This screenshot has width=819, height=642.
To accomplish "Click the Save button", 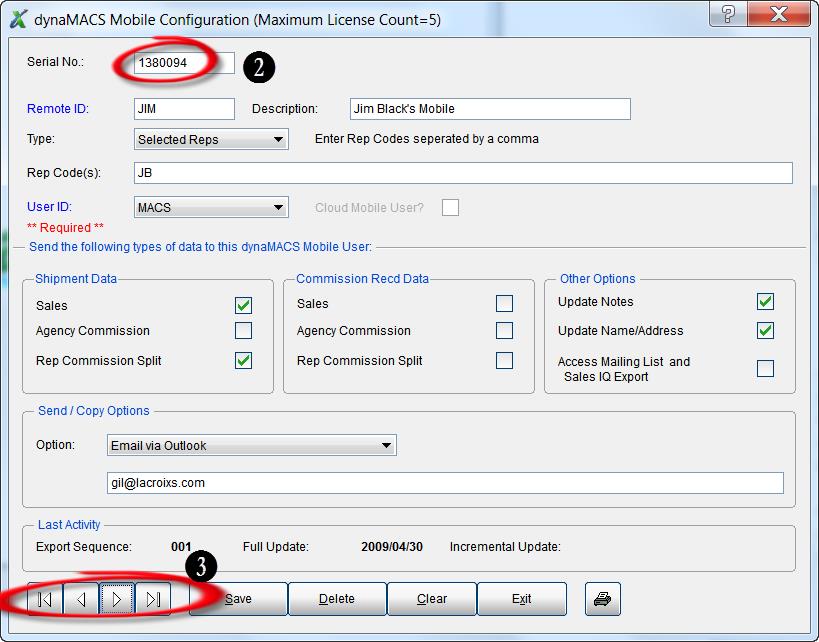I will click(x=238, y=599).
